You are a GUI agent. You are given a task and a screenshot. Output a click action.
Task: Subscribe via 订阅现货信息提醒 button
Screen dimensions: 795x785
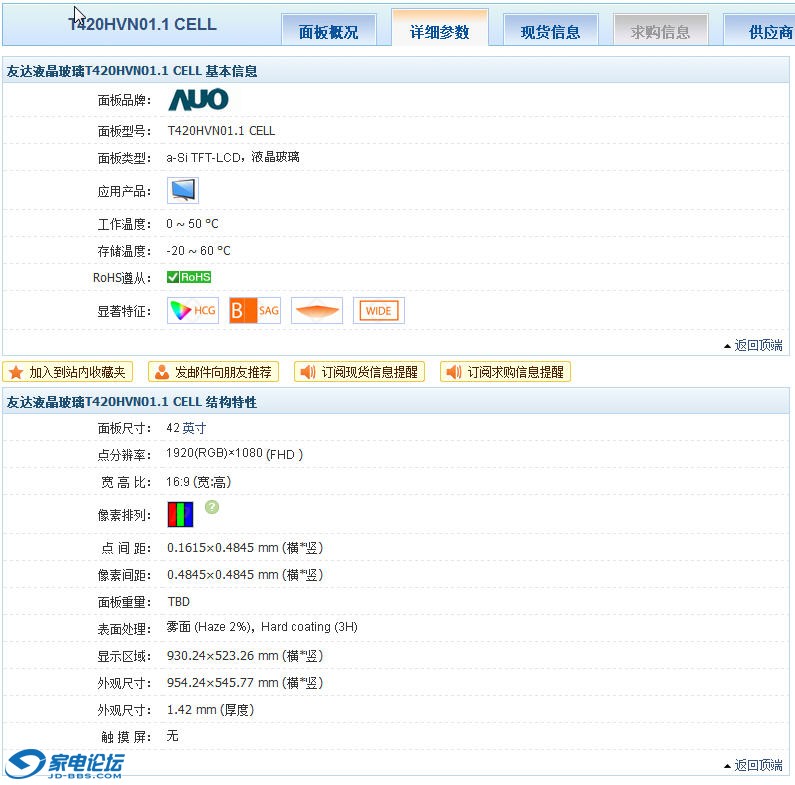point(360,372)
